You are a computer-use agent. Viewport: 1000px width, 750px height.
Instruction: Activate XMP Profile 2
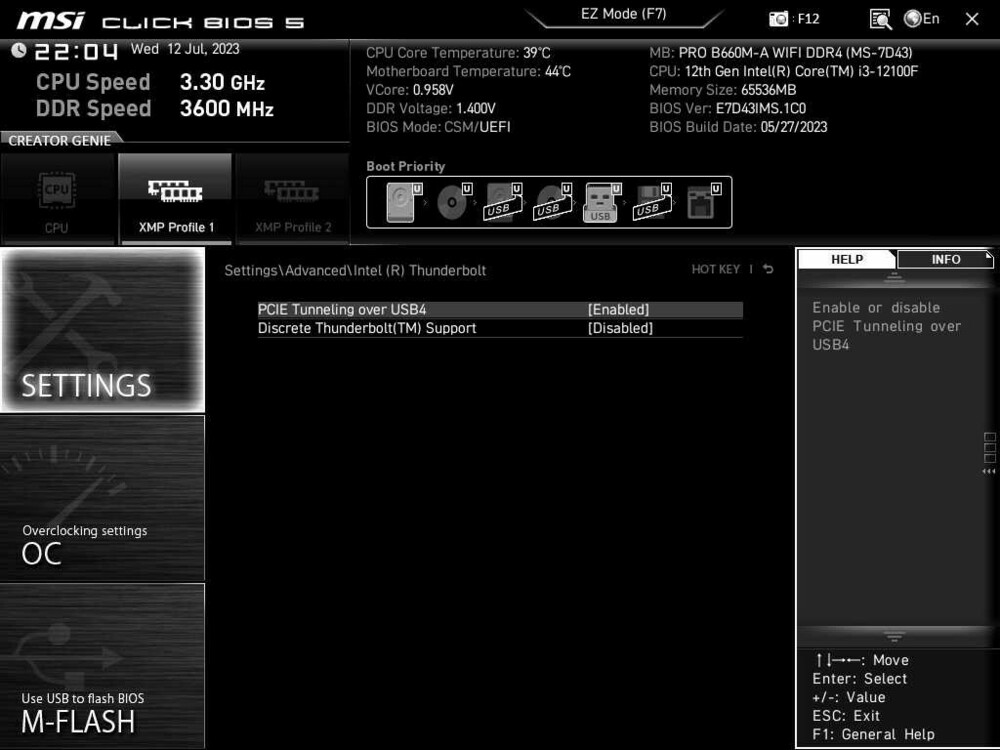point(292,198)
